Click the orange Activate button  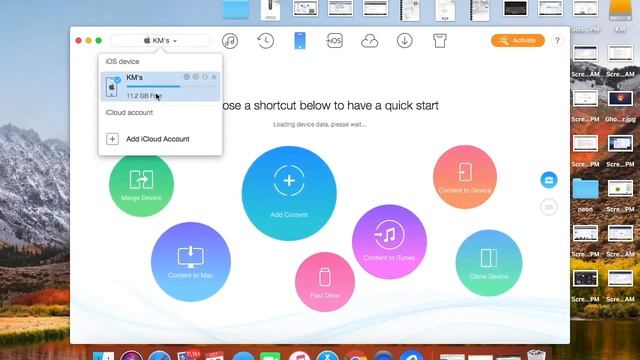[518, 40]
